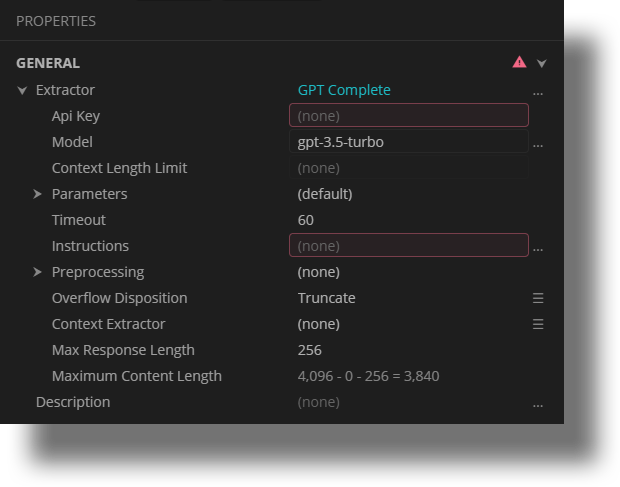Click the red warning triangle icon
The height and width of the screenshot is (487, 620).
pyautogui.click(x=519, y=62)
